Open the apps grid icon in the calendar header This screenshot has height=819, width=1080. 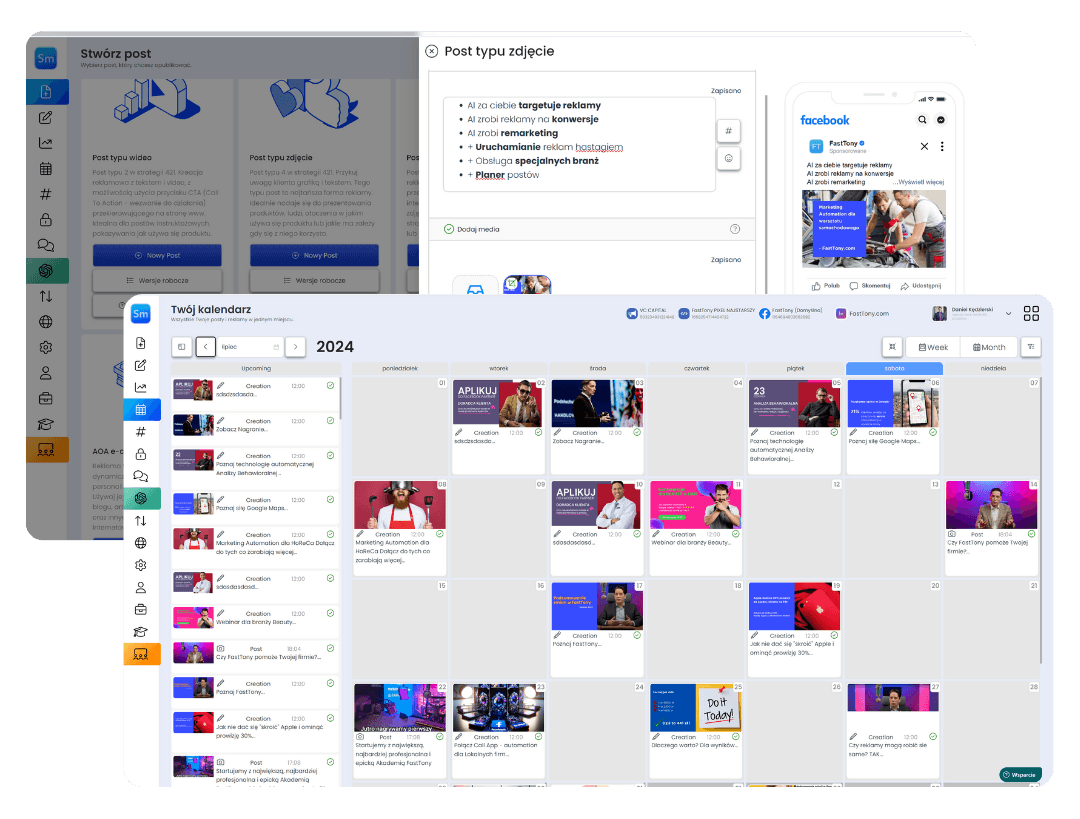[1031, 313]
